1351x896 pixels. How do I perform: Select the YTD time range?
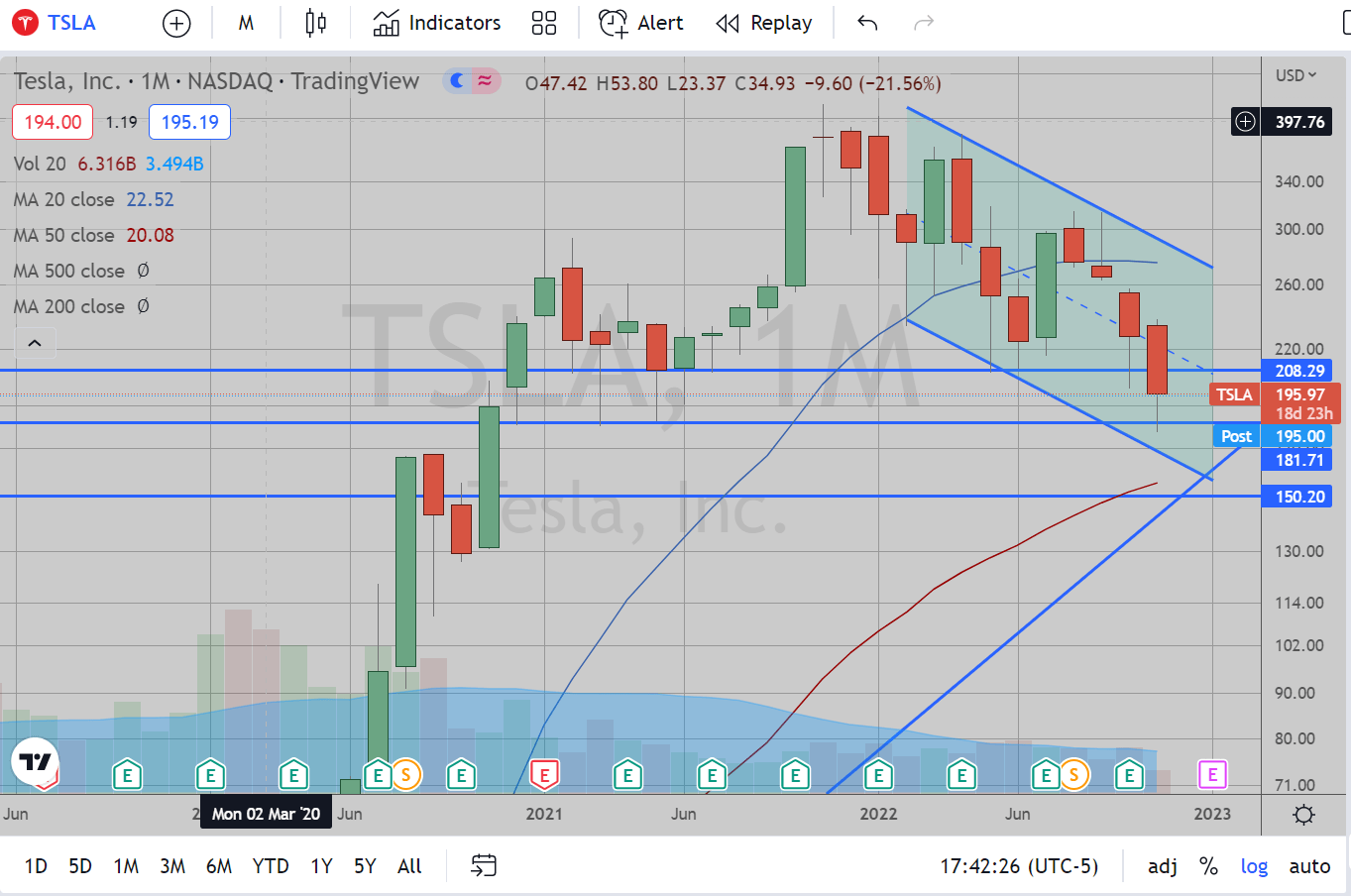(271, 866)
